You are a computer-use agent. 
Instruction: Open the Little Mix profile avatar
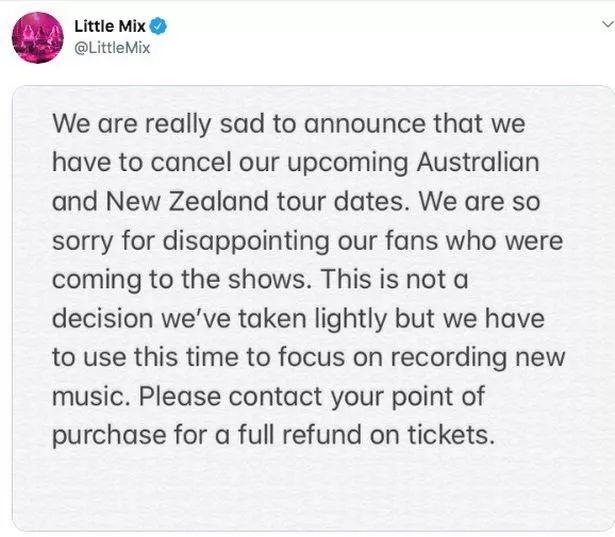pyautogui.click(x=38, y=38)
